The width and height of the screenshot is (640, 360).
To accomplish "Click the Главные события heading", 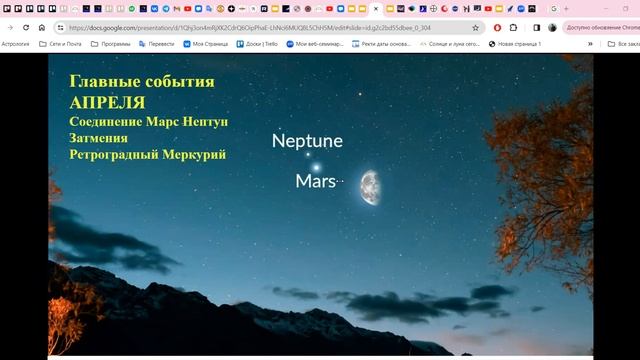I will click(142, 81).
